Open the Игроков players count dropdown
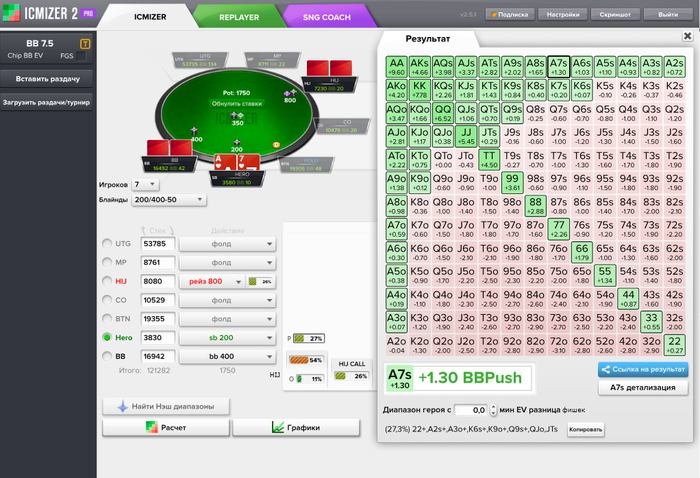Image resolution: width=700 pixels, height=478 pixels. pyautogui.click(x=145, y=184)
